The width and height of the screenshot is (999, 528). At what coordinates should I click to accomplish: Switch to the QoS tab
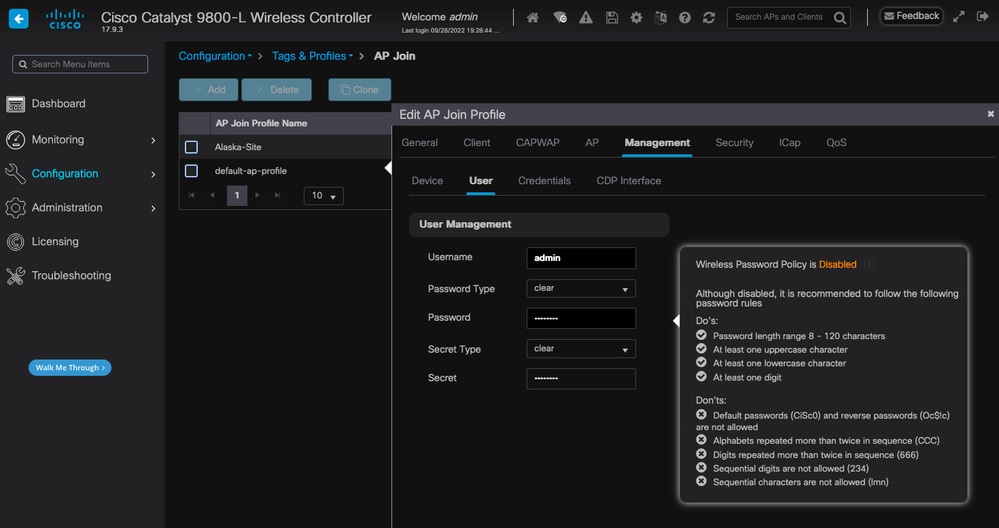(x=837, y=143)
